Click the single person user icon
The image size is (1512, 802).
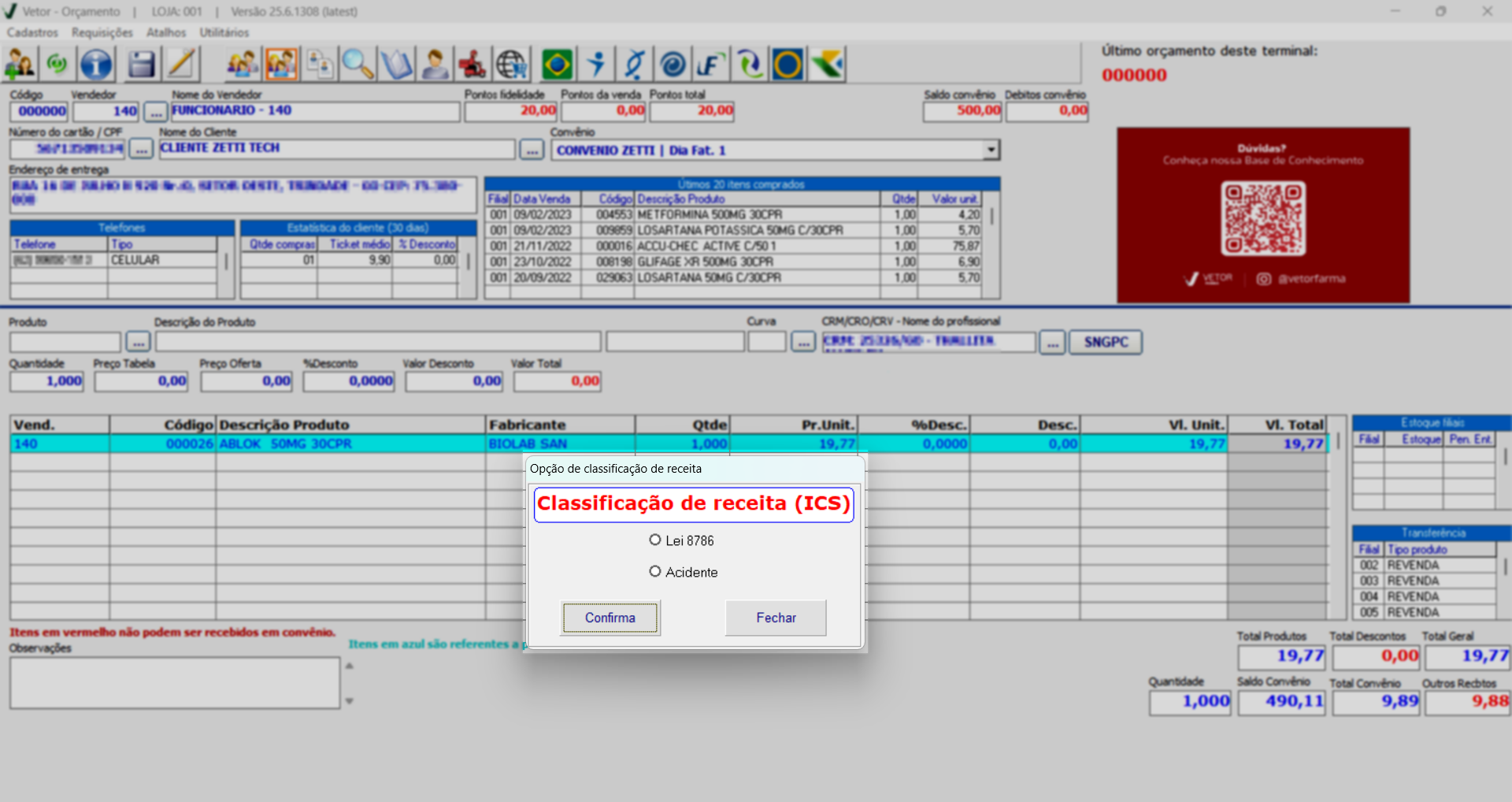435,64
